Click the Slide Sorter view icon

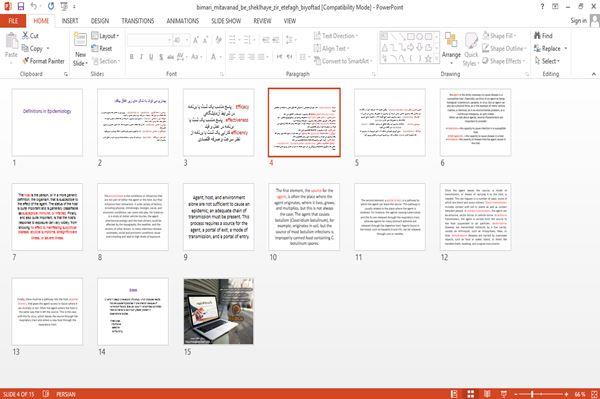pyautogui.click(x=470, y=394)
